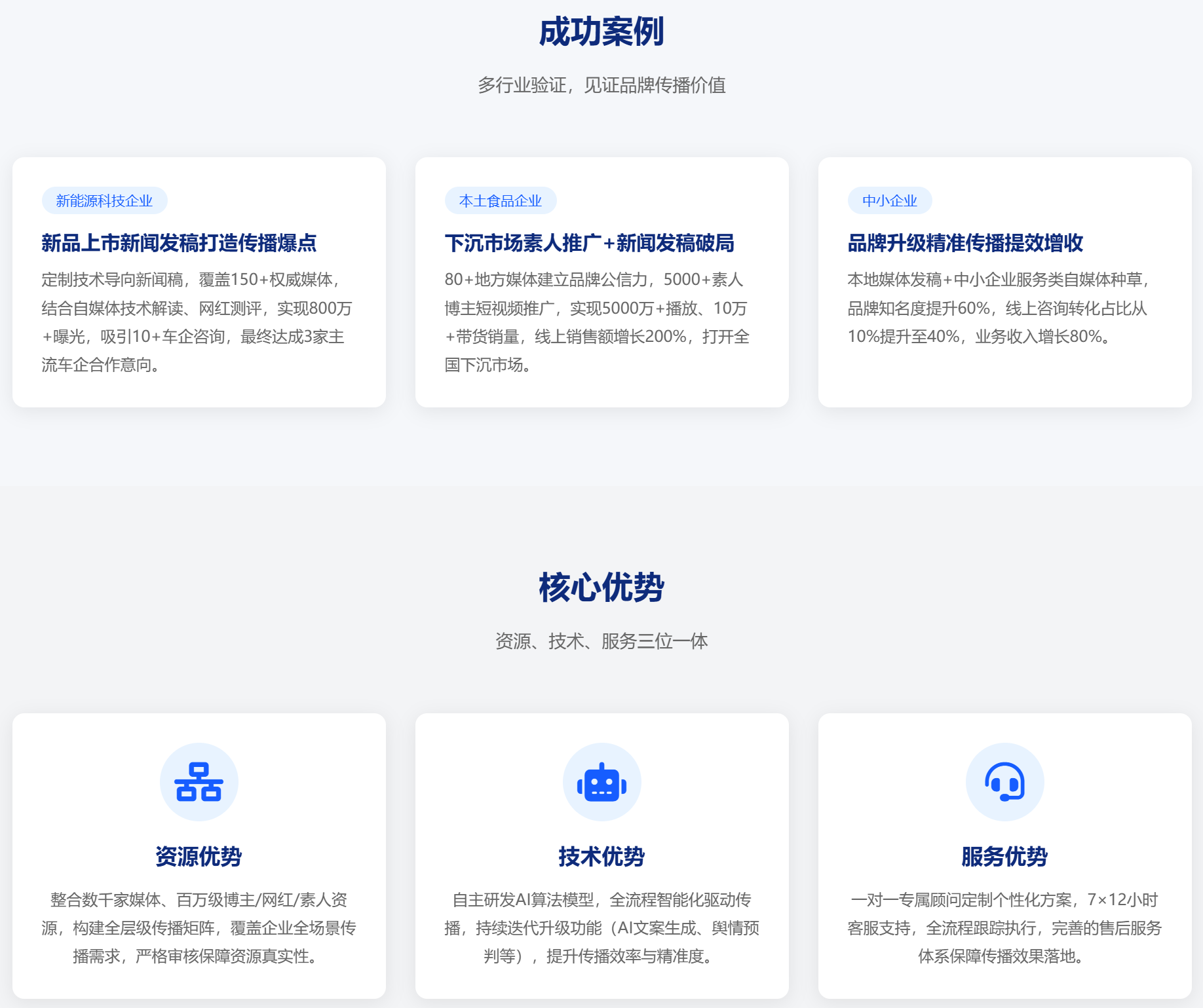1203x1008 pixels.
Task: Open the 品牌升级精准传播提效增收 case title
Action: [965, 243]
